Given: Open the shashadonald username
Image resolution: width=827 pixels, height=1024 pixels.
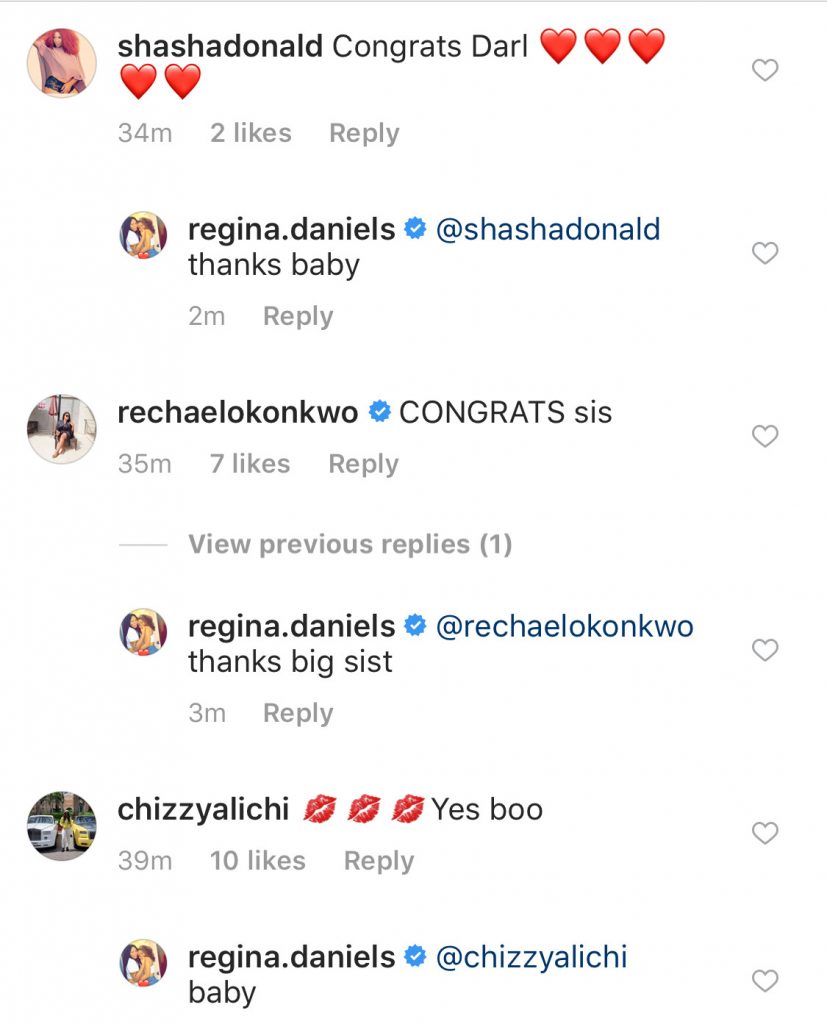Looking at the screenshot, I should [x=218, y=46].
